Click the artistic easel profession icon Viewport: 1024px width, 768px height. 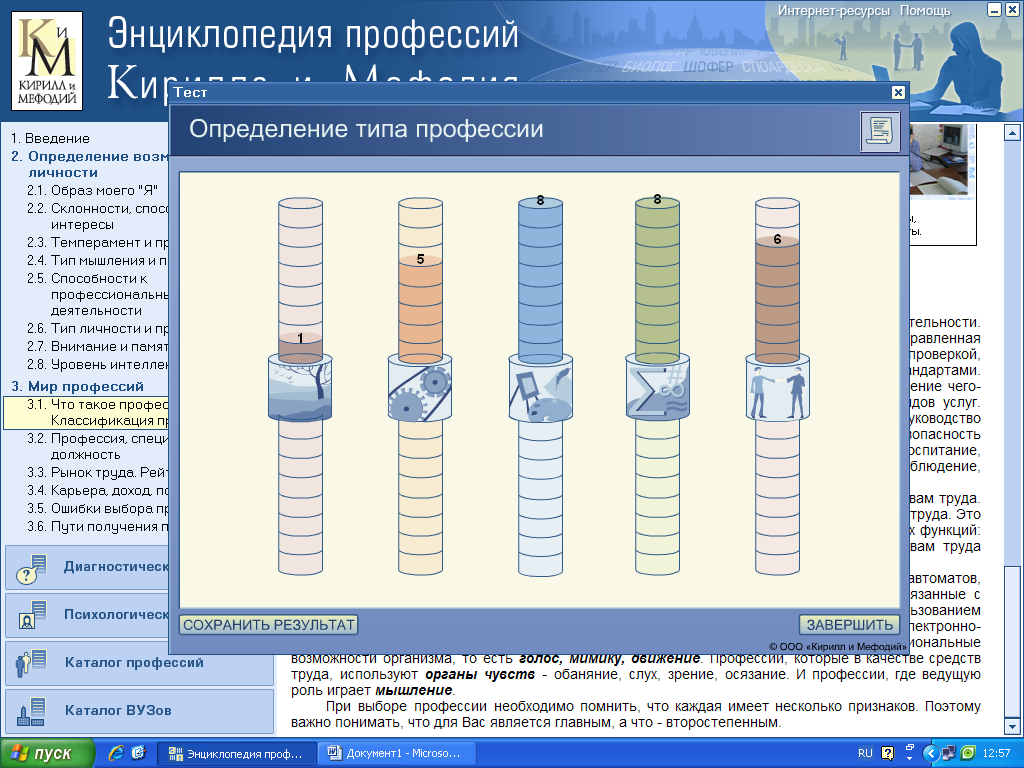click(x=540, y=389)
